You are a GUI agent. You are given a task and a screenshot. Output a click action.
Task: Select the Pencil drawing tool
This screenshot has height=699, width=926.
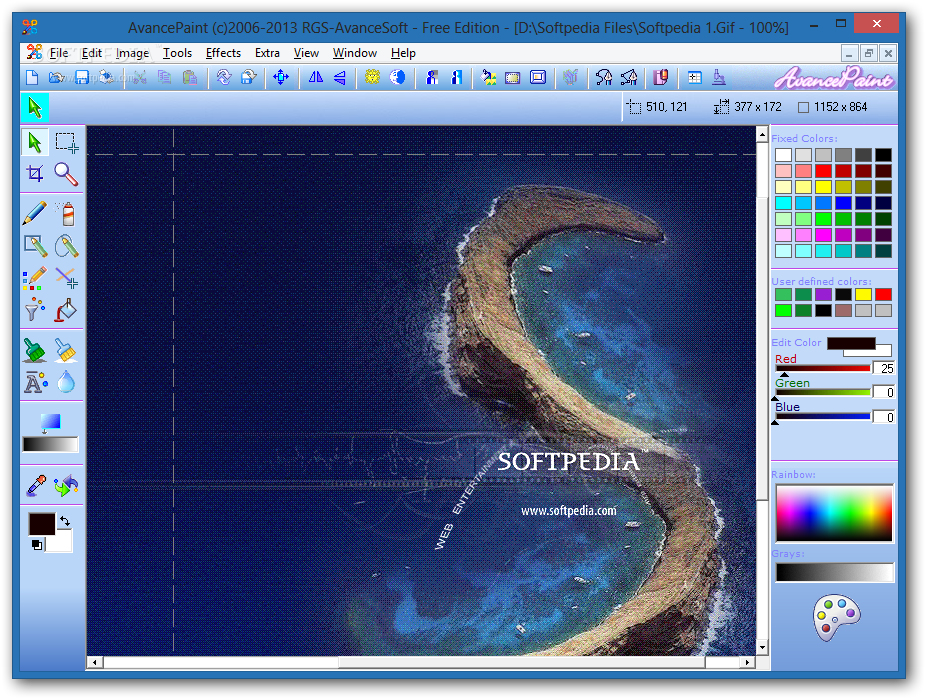pyautogui.click(x=35, y=214)
